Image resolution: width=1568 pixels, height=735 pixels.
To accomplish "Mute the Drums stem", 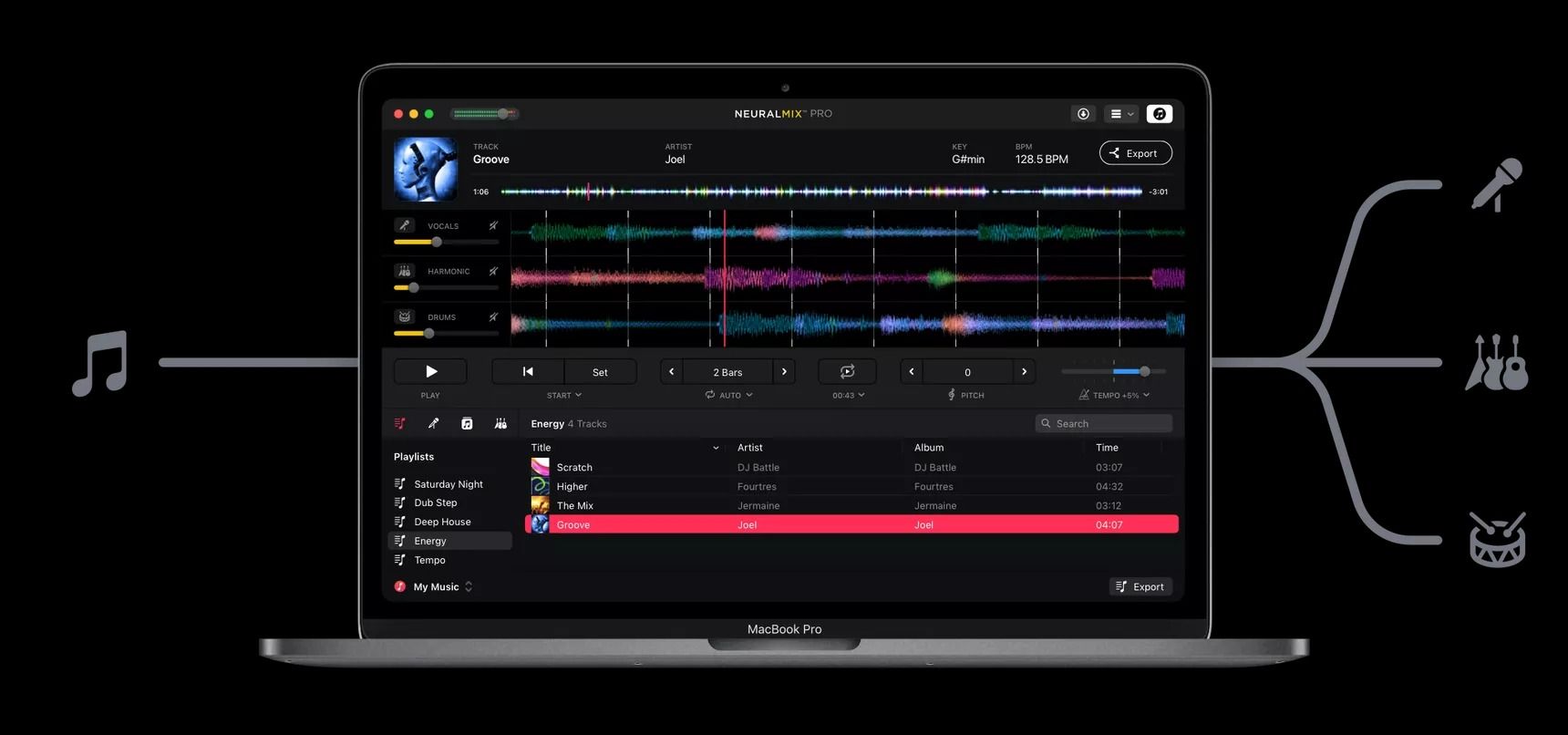I will [493, 316].
